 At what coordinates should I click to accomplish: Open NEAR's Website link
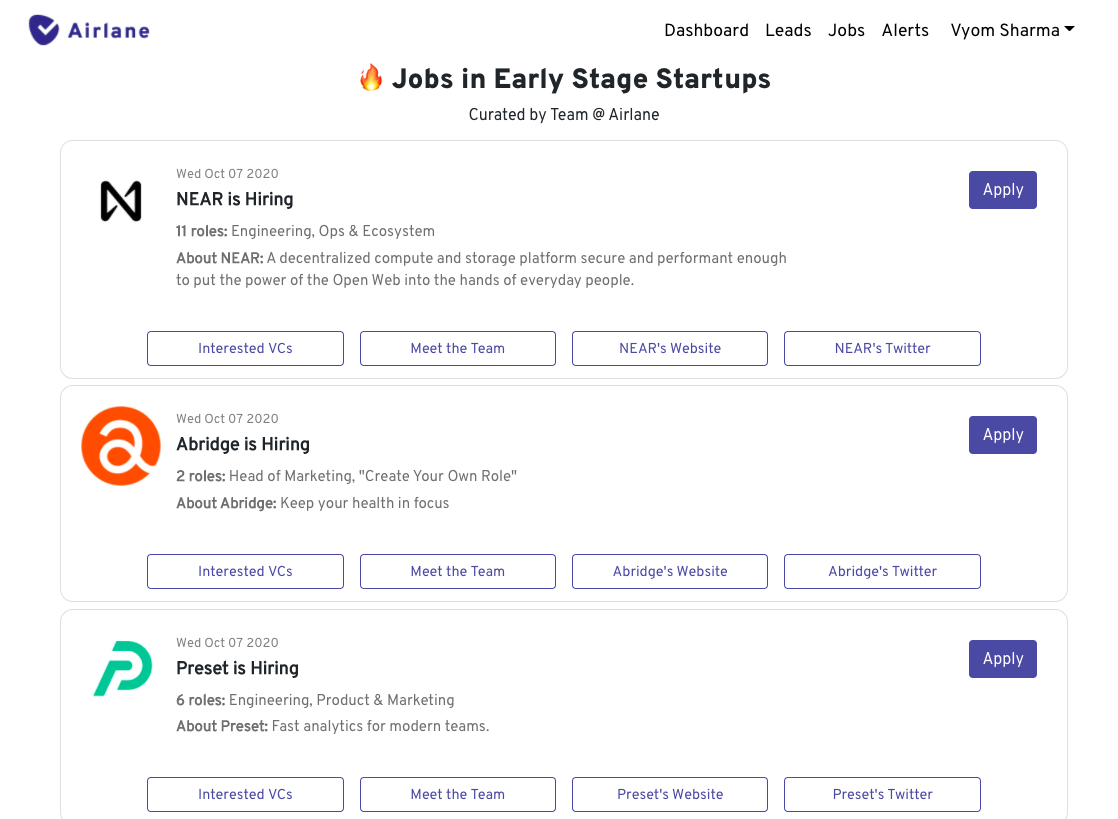click(670, 348)
